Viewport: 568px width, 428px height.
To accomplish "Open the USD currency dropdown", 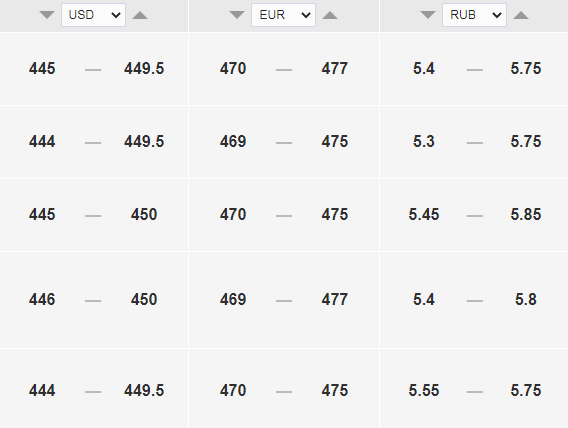I will point(93,15).
